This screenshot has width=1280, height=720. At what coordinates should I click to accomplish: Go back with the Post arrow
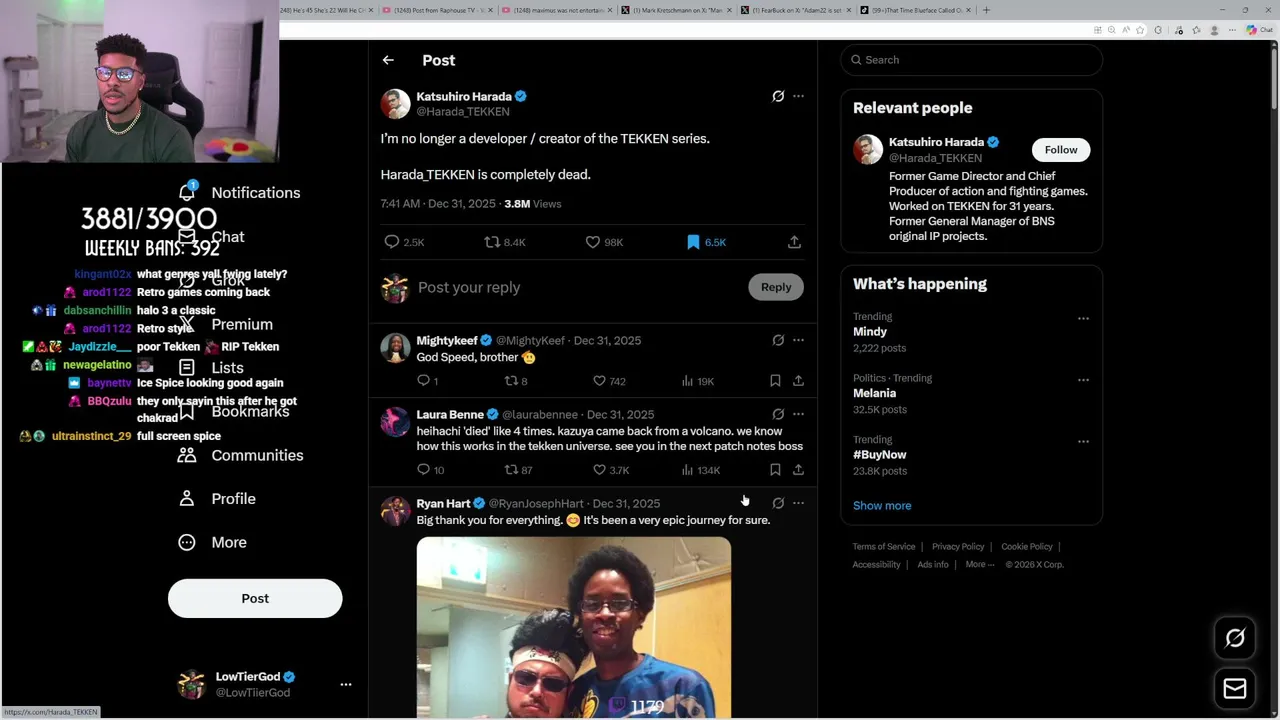click(388, 60)
